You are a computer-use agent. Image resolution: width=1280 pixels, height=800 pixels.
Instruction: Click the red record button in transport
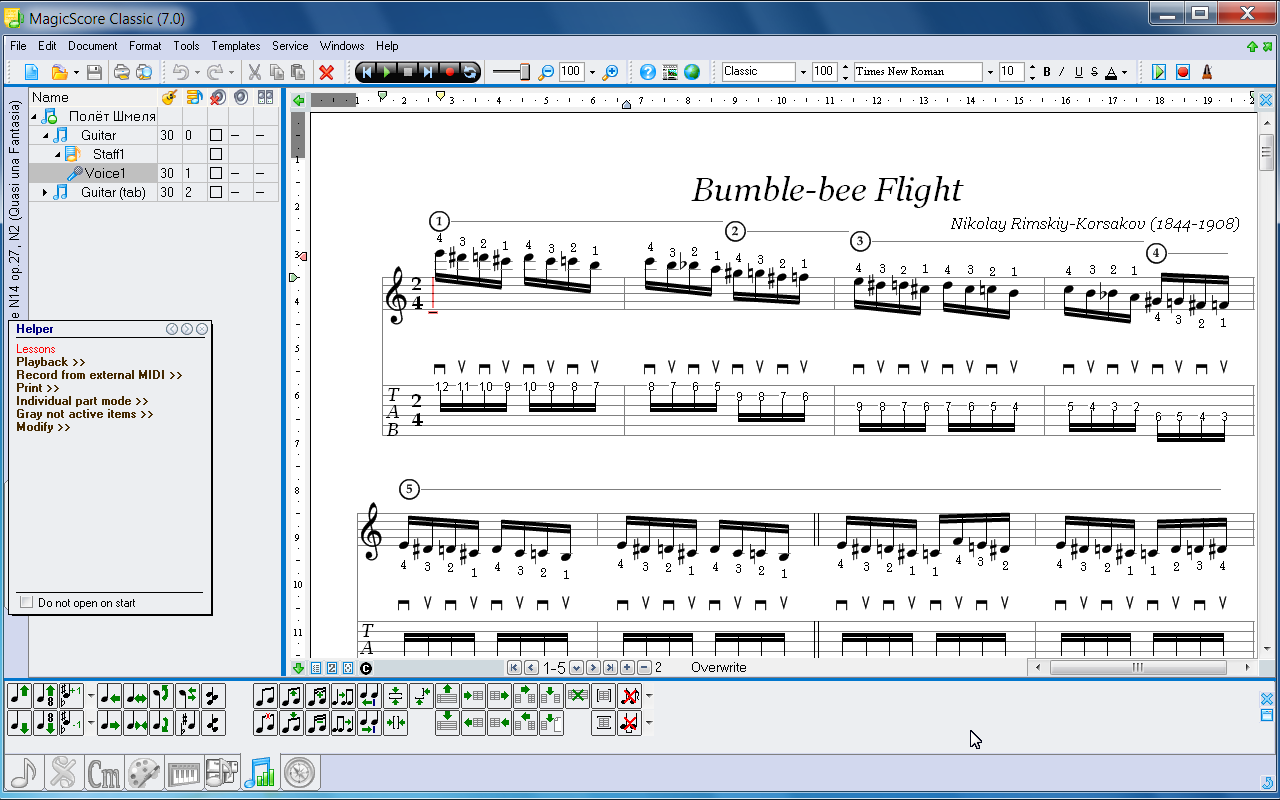[x=450, y=72]
